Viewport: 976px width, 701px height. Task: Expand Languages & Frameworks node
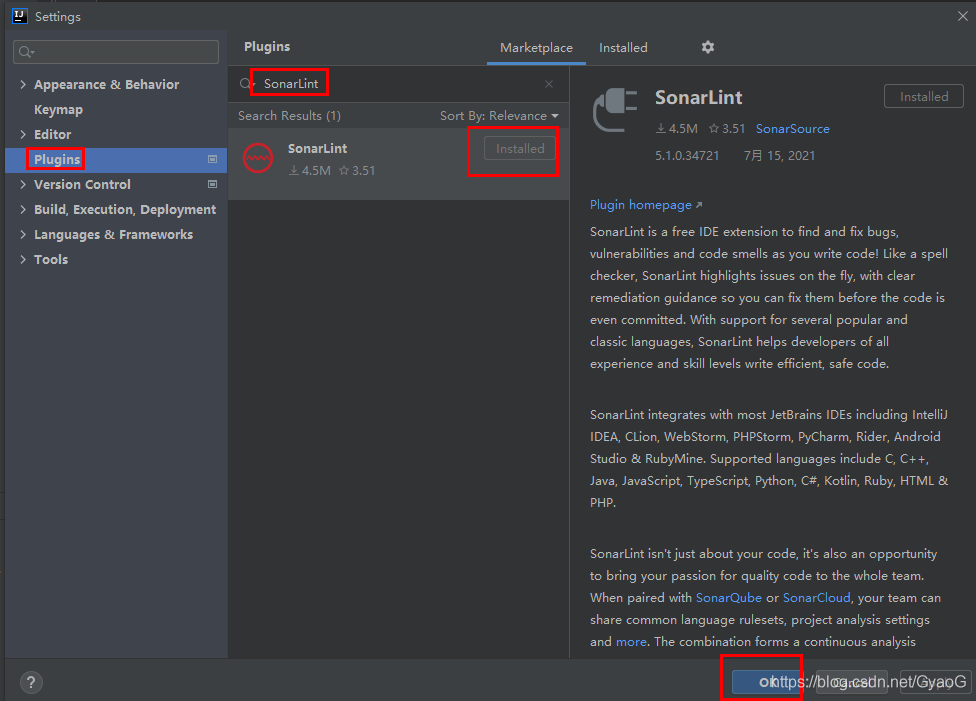pos(23,234)
